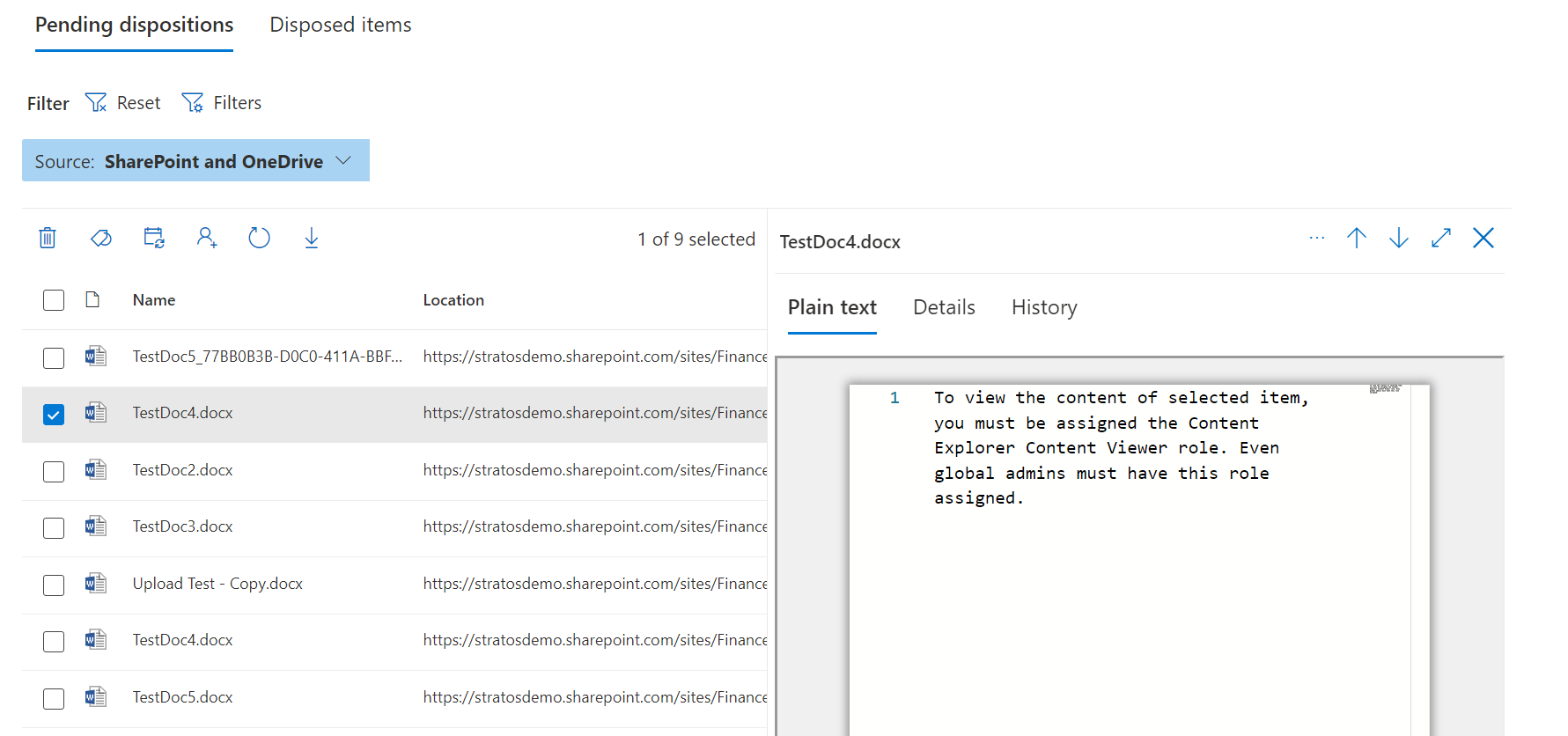Open the three-dots more options menu

pos(1316,239)
